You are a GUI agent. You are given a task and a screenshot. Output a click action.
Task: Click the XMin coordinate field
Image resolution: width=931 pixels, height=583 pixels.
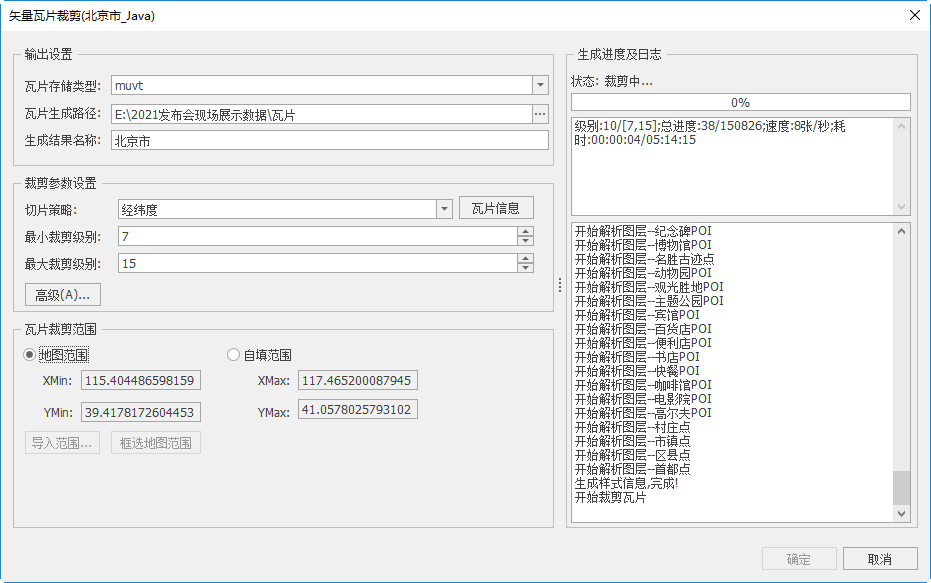tap(141, 381)
